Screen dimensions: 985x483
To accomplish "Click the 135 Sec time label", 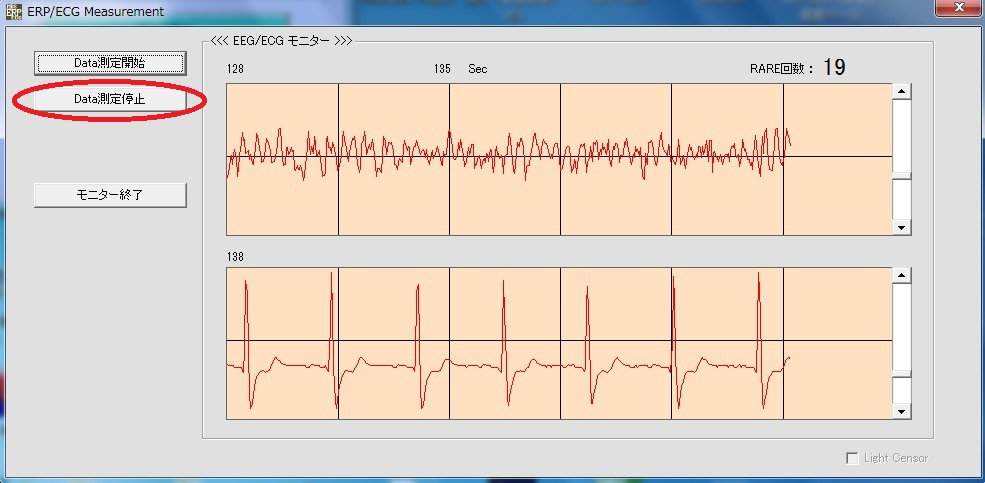I will (460, 70).
